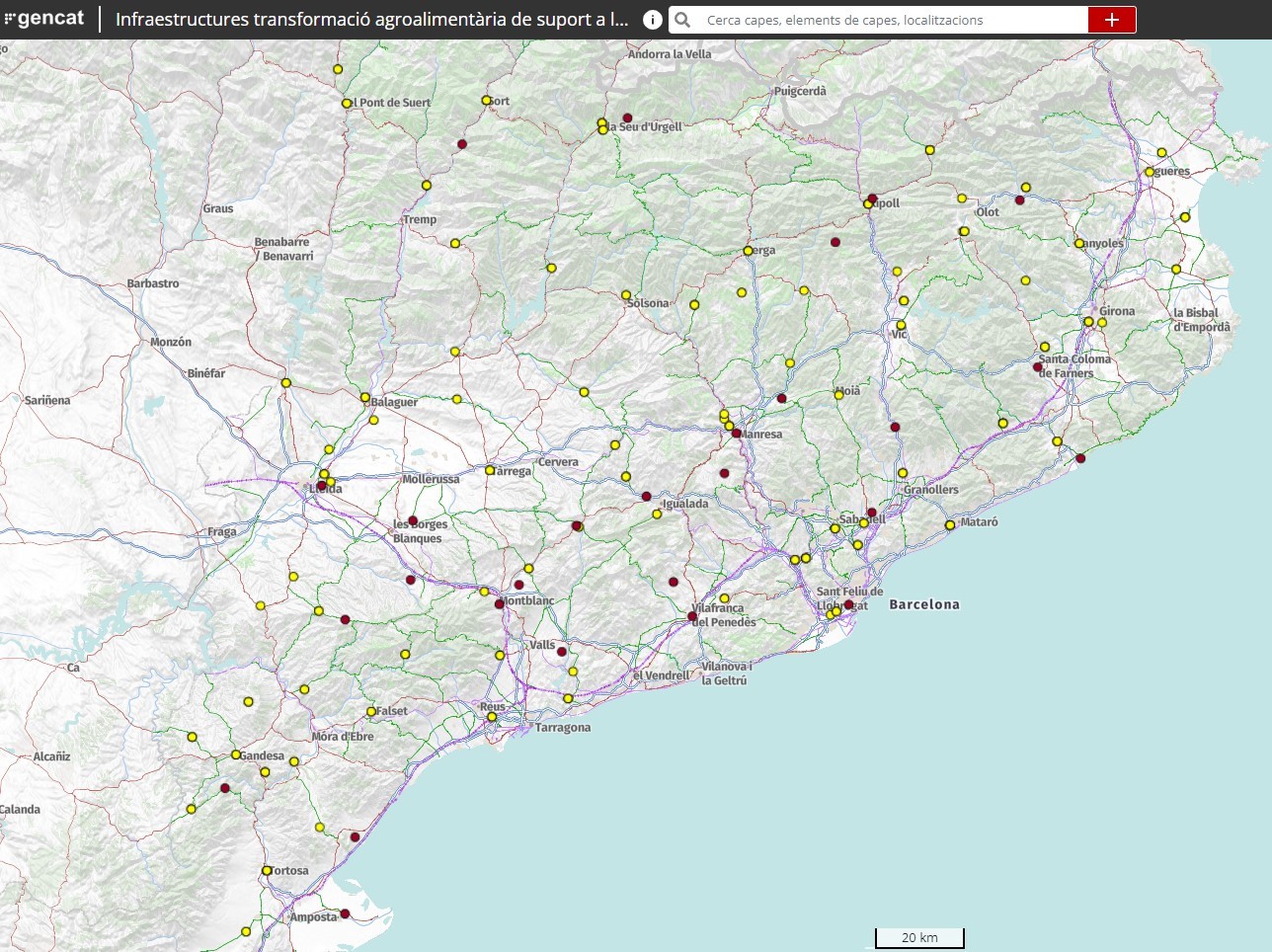This screenshot has width=1272, height=952.
Task: Select dark red marker at Lleida
Action: coord(321,486)
